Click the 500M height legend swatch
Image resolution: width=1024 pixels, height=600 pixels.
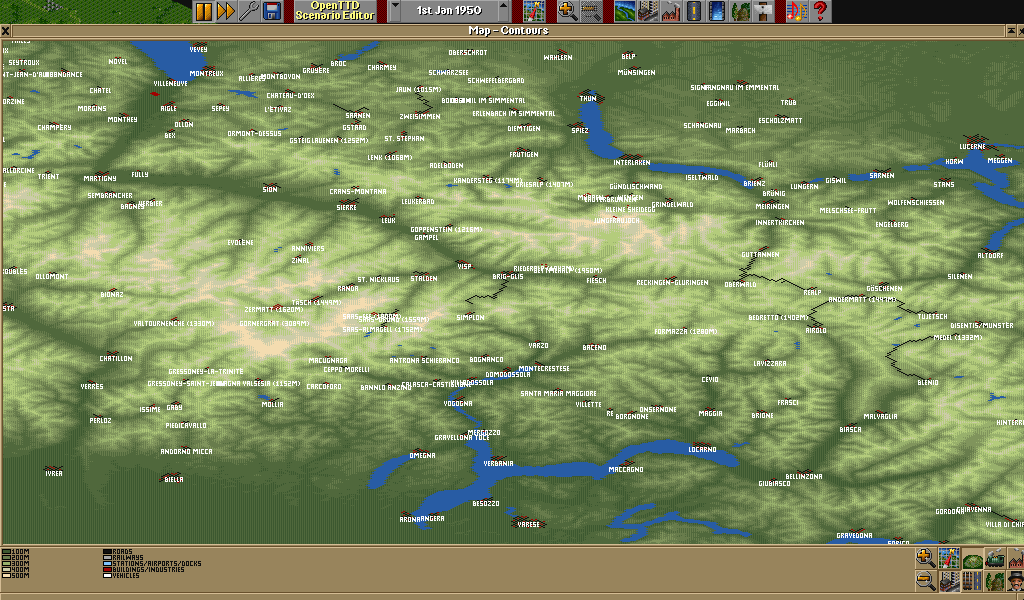click(x=7, y=575)
